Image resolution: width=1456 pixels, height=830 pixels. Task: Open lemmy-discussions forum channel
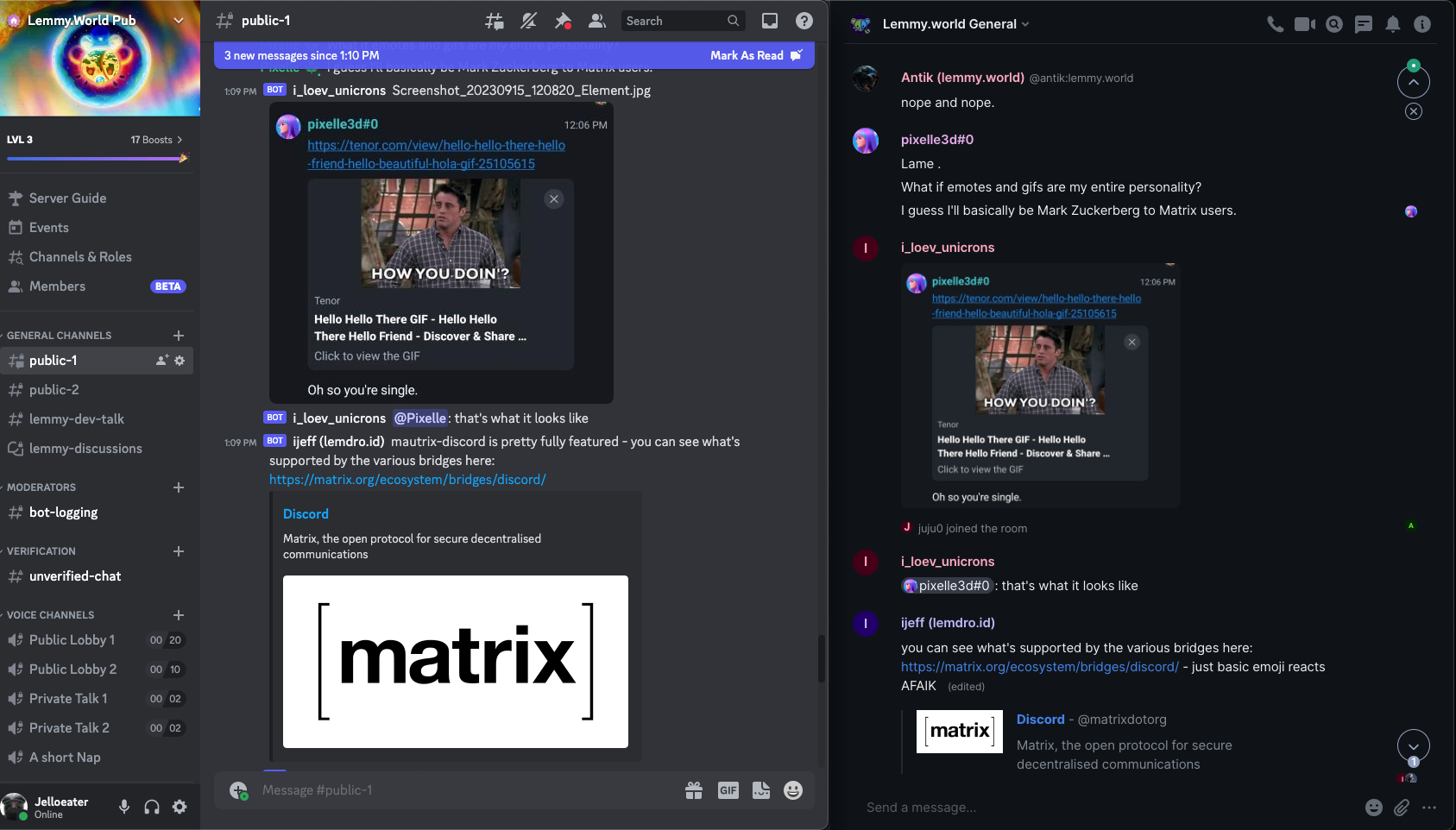click(x=97, y=449)
